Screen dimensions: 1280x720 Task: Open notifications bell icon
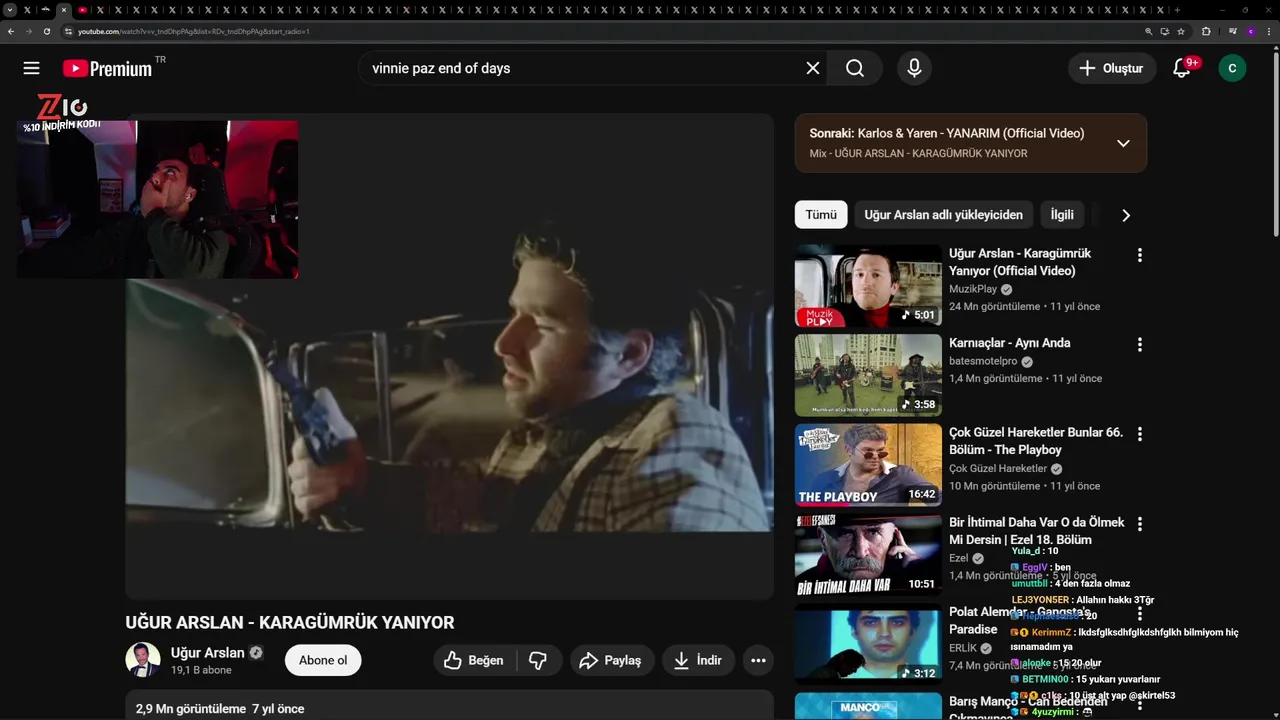pyautogui.click(x=1182, y=68)
